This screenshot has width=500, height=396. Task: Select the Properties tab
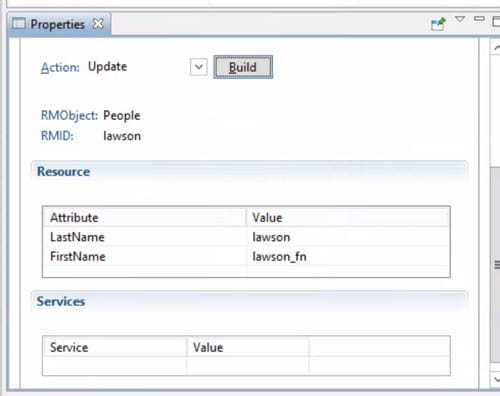click(57, 24)
